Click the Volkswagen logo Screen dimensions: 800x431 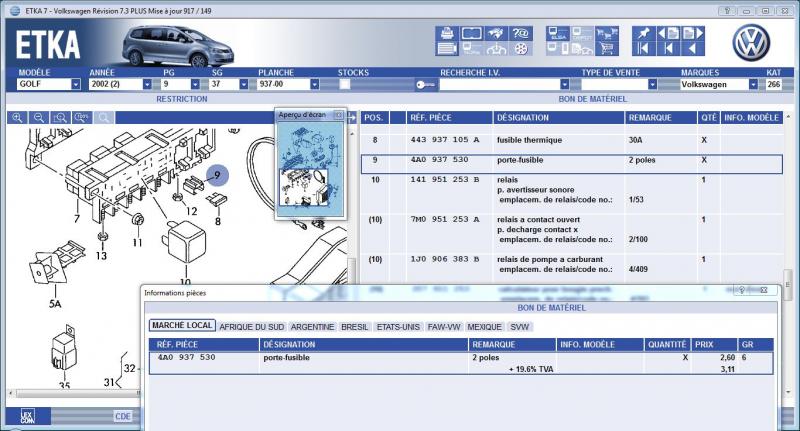click(x=751, y=43)
